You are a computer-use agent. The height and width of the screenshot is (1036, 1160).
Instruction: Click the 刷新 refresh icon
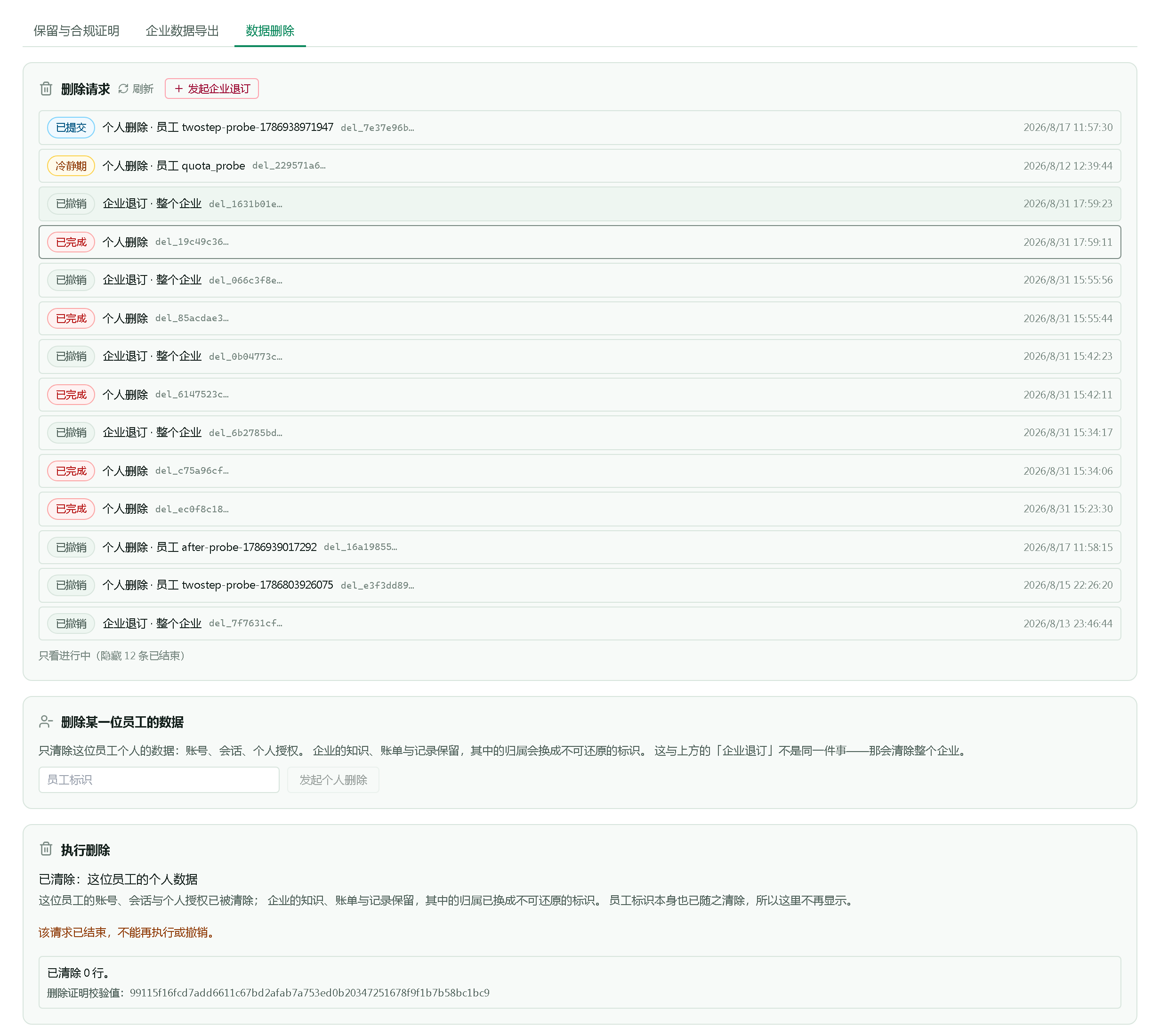(x=123, y=89)
